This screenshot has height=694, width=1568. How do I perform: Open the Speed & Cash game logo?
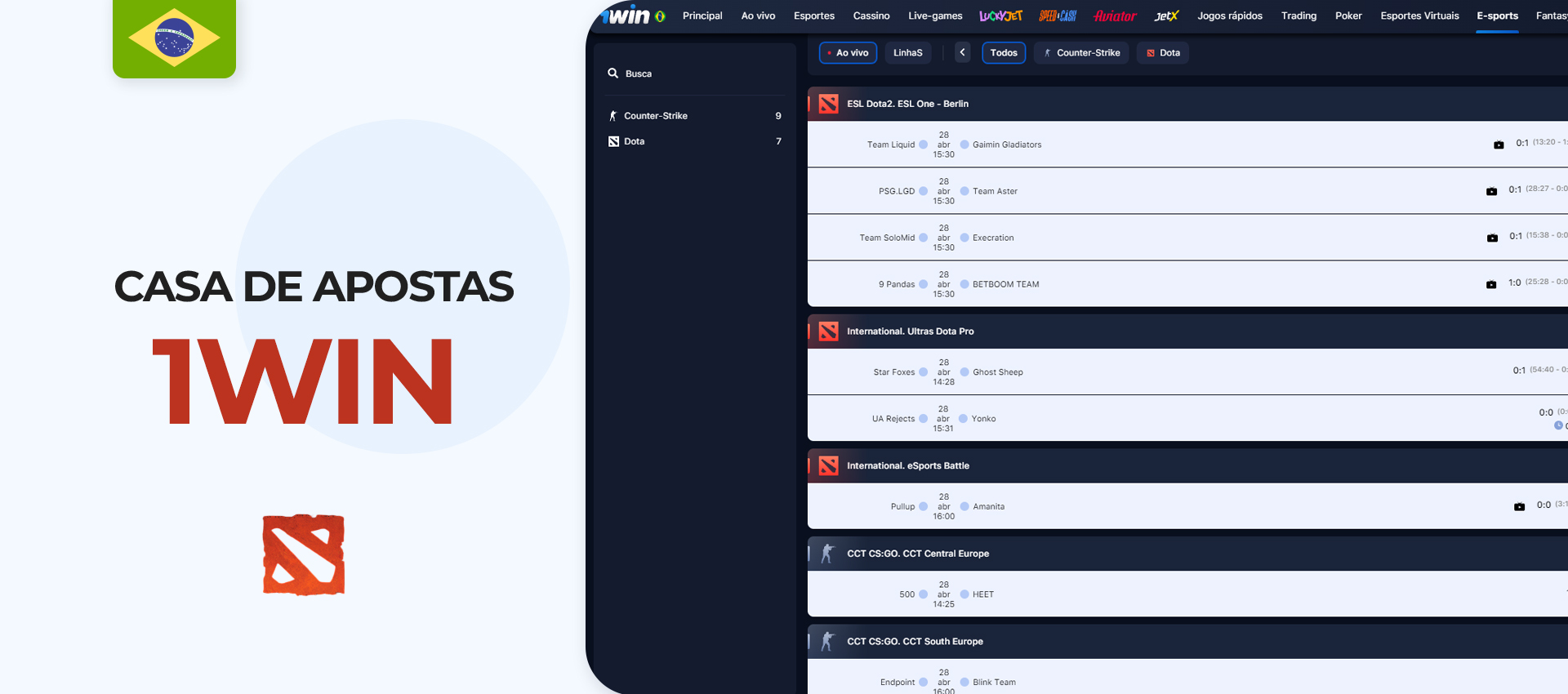point(1058,16)
